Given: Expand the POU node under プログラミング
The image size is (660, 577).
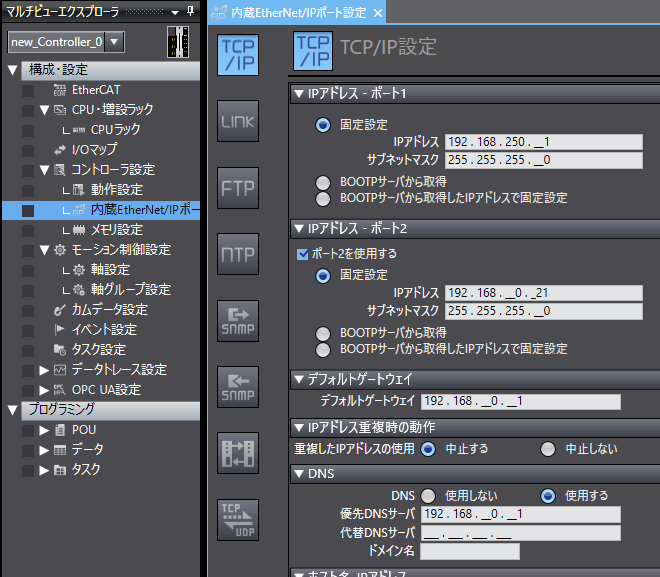Looking at the screenshot, I should 44,430.
